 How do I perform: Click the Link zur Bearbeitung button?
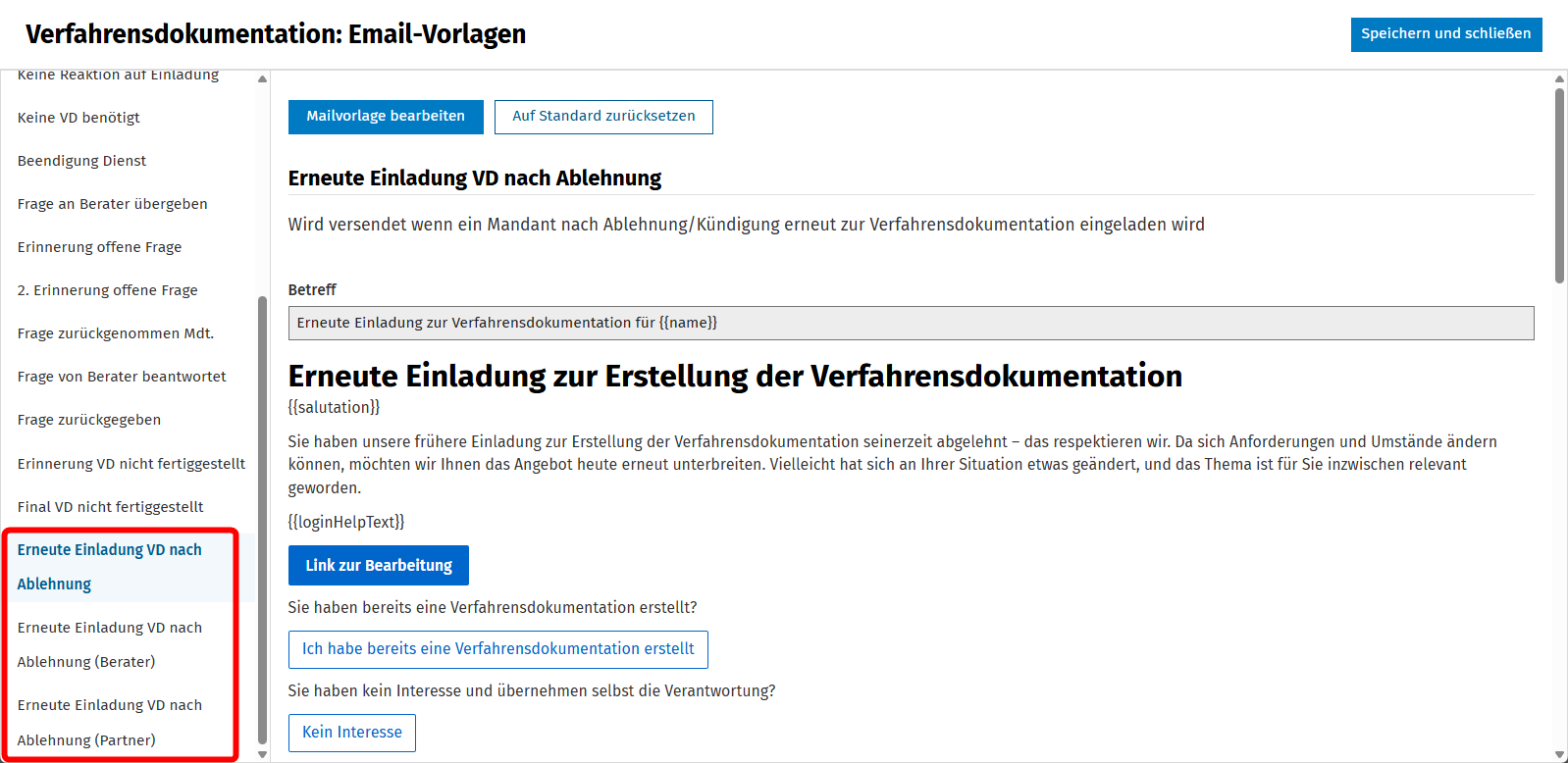[379, 566]
